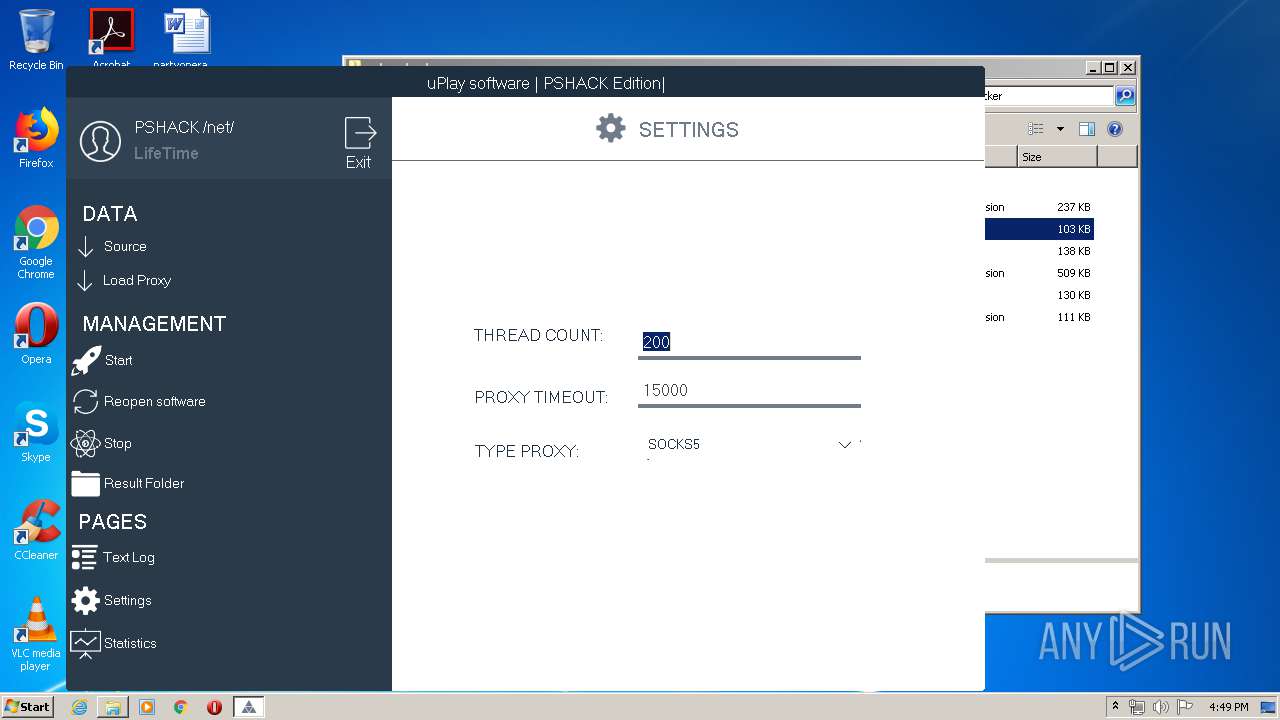The width and height of the screenshot is (1280, 720).
Task: Open the Opera taskbar icon
Action: point(214,707)
